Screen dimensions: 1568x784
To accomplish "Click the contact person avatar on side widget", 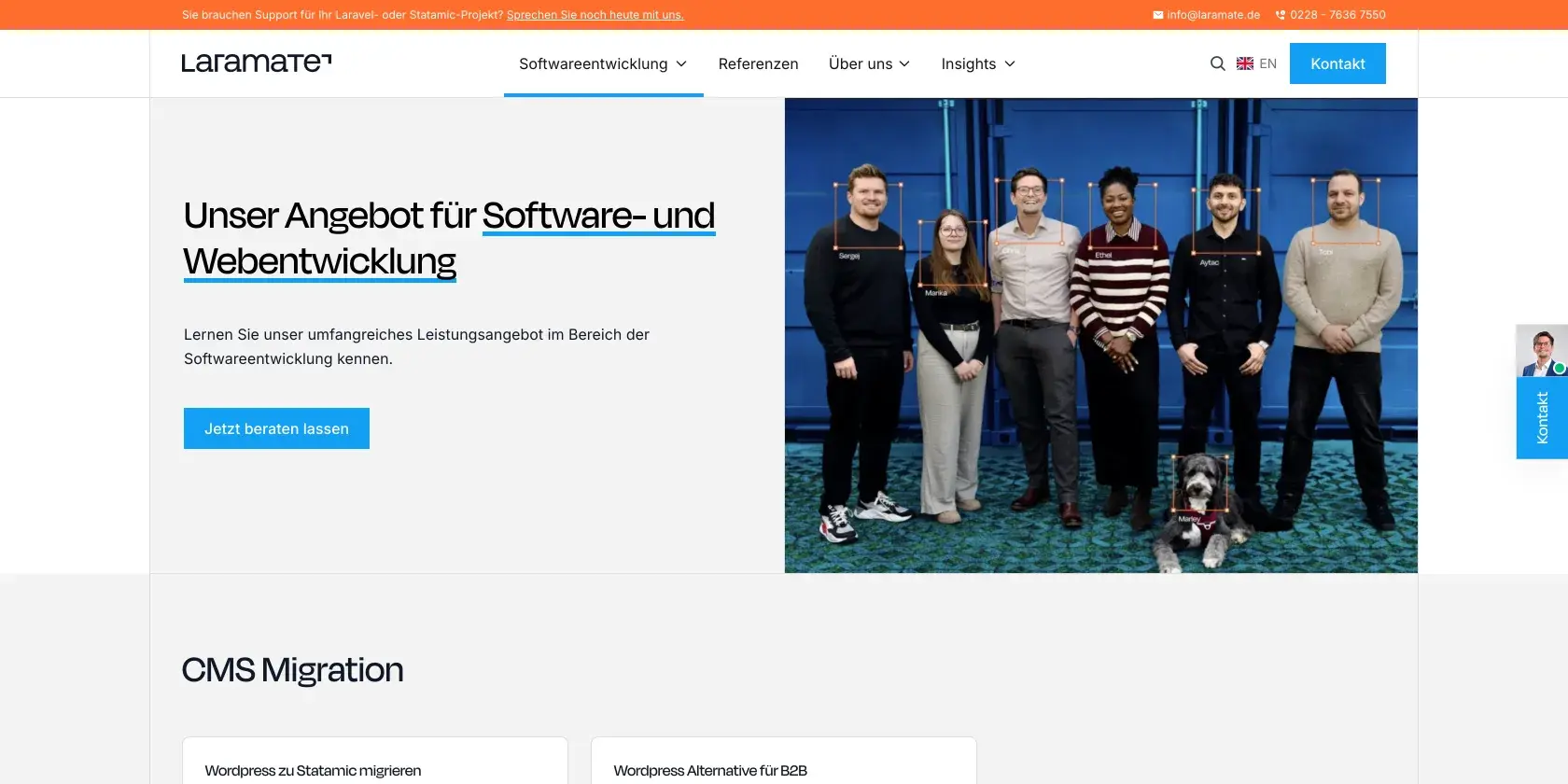I will click(1542, 351).
